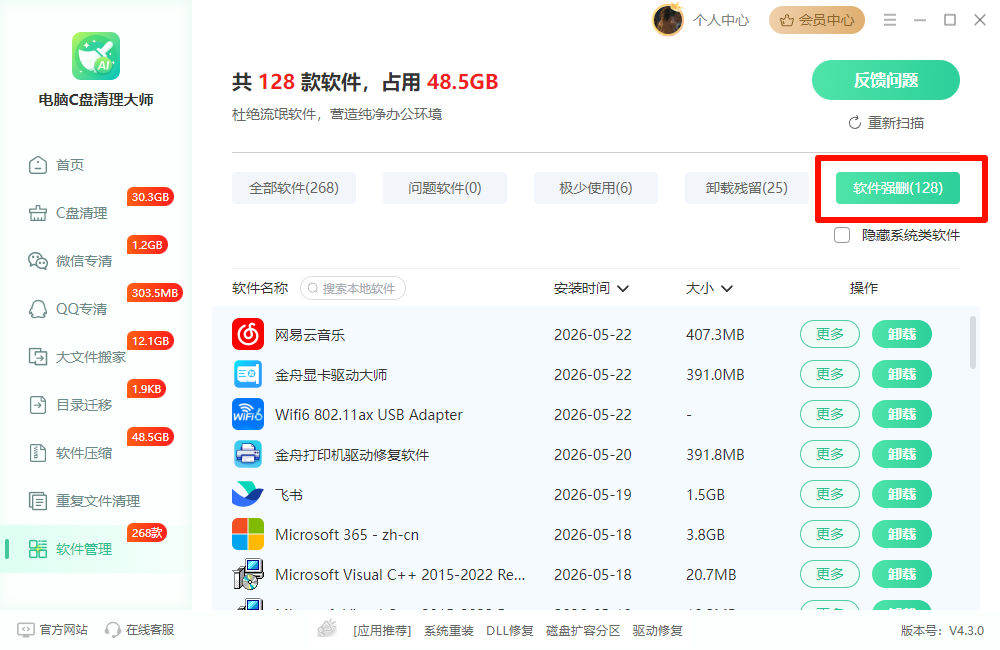1000x650 pixels.
Task: Click in the 搜索本地软件 search field
Action: pos(353,288)
